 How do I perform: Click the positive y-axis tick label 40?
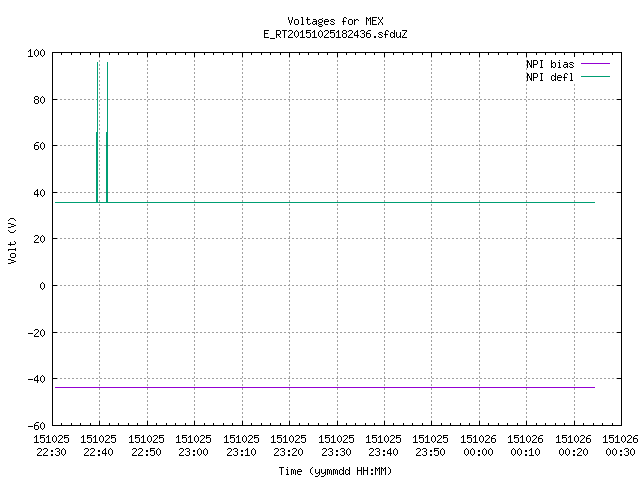[x=39, y=193]
